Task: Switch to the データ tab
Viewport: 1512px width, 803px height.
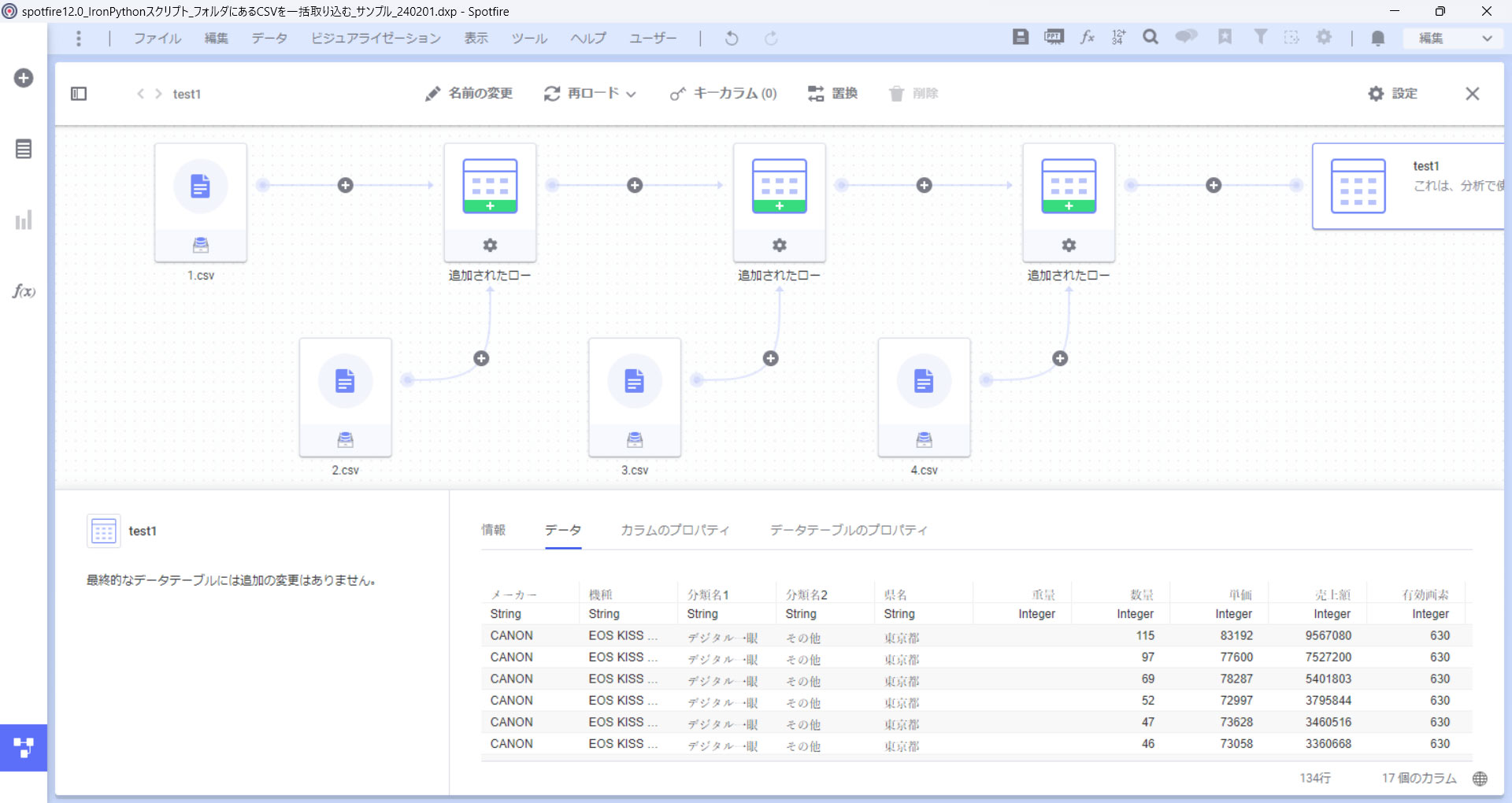Action: click(563, 530)
